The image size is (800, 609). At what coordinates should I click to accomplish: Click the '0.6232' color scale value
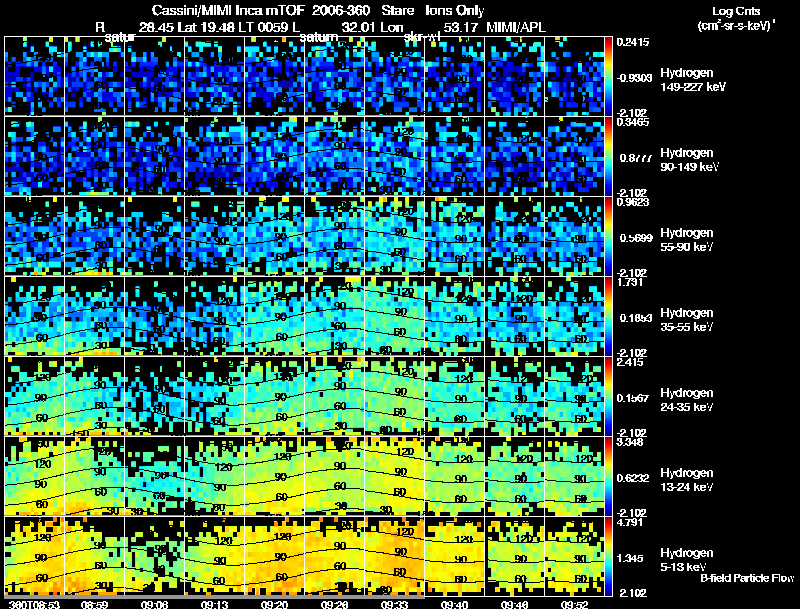(633, 478)
